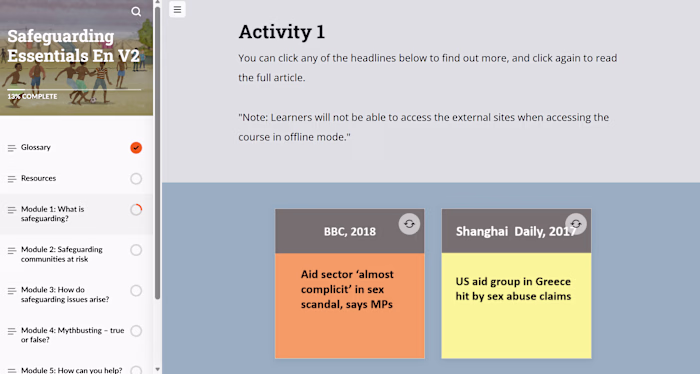Go to Module 2: Safeguarding communities at risk
The image size is (700, 374).
[x=62, y=254]
